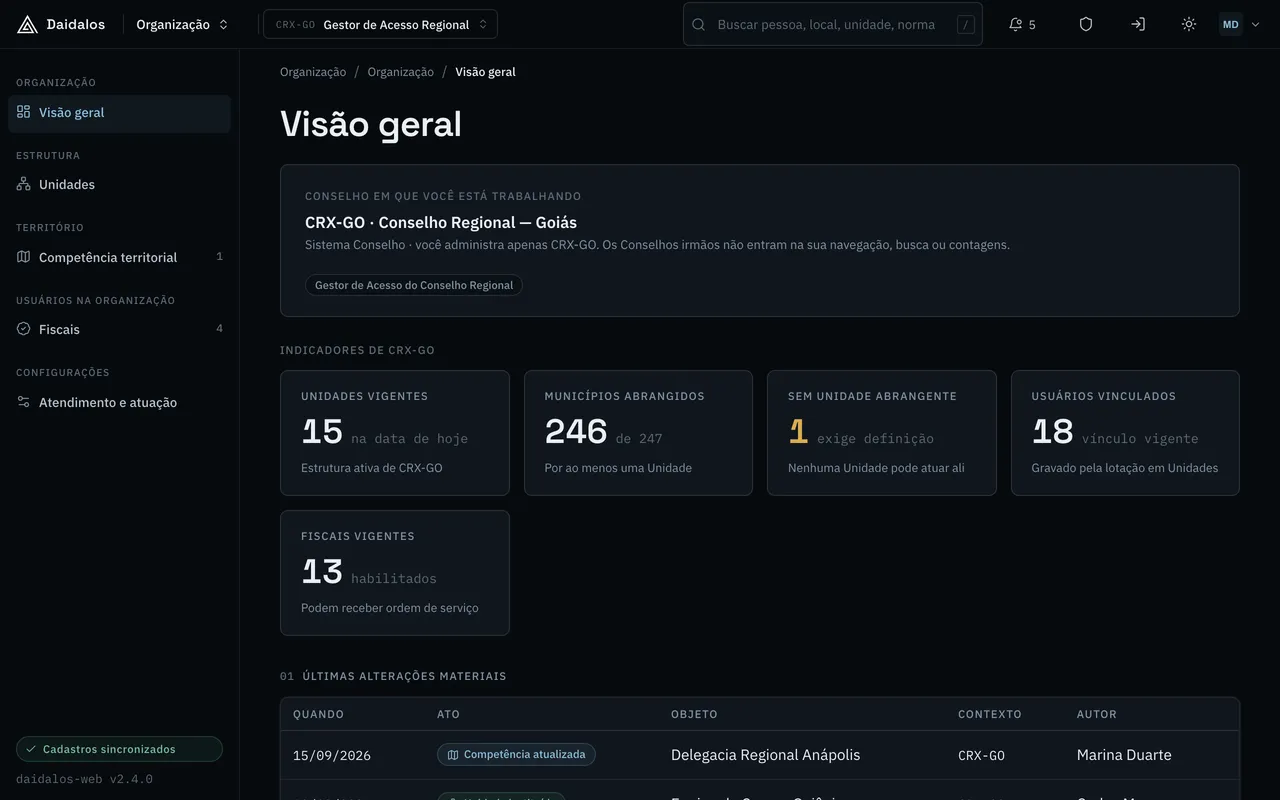Image resolution: width=1280 pixels, height=800 pixels.
Task: Toggle the light/dark theme sun icon
Action: (1189, 24)
